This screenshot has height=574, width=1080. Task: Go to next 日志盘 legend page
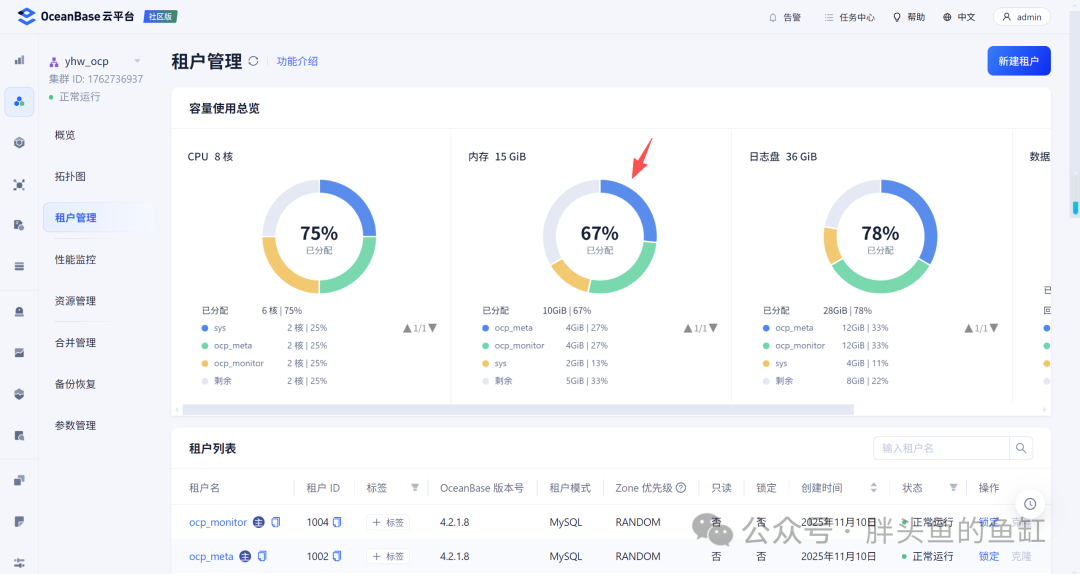point(994,329)
